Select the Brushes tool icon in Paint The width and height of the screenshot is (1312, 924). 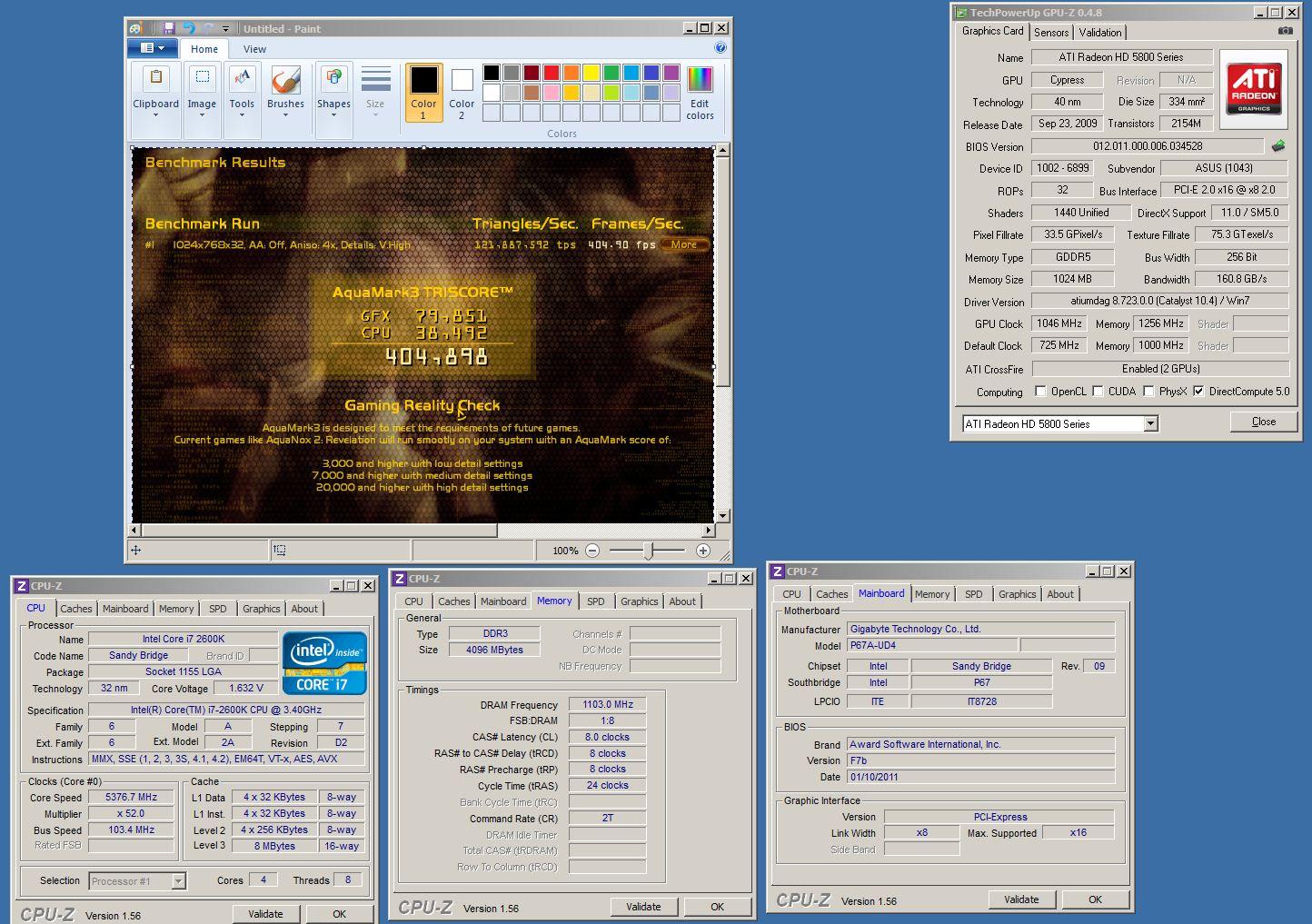pyautogui.click(x=285, y=81)
